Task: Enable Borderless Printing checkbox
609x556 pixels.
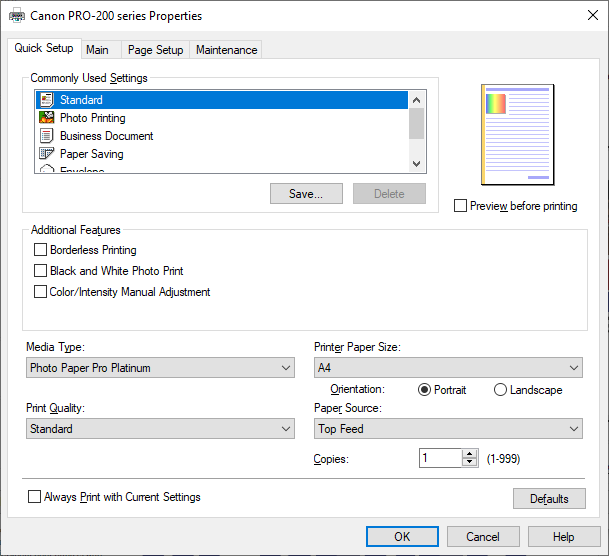Action: [40, 250]
